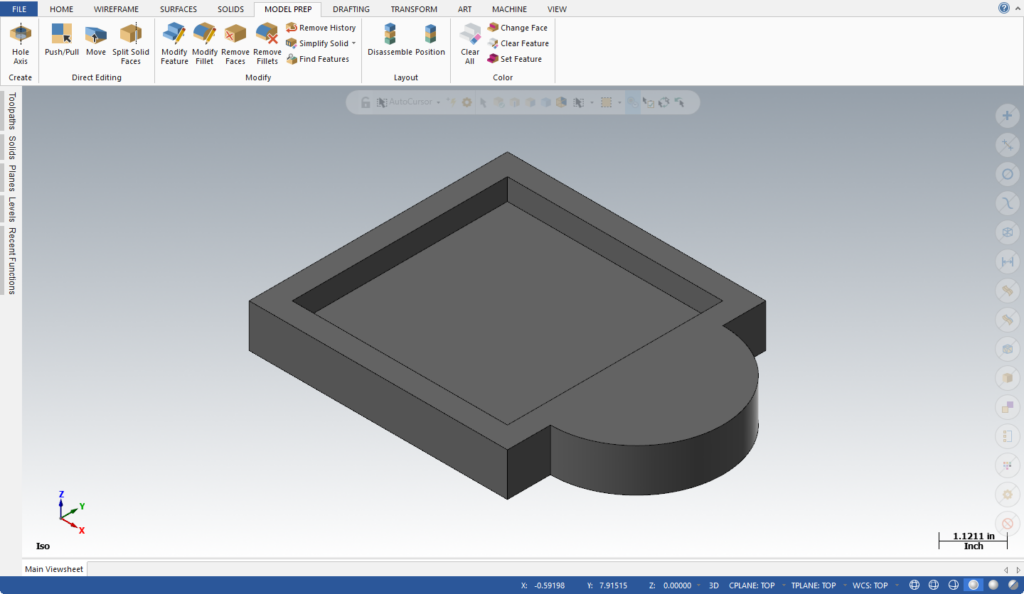Select the Push/Pull tool
Image resolution: width=1024 pixels, height=594 pixels.
pos(61,40)
